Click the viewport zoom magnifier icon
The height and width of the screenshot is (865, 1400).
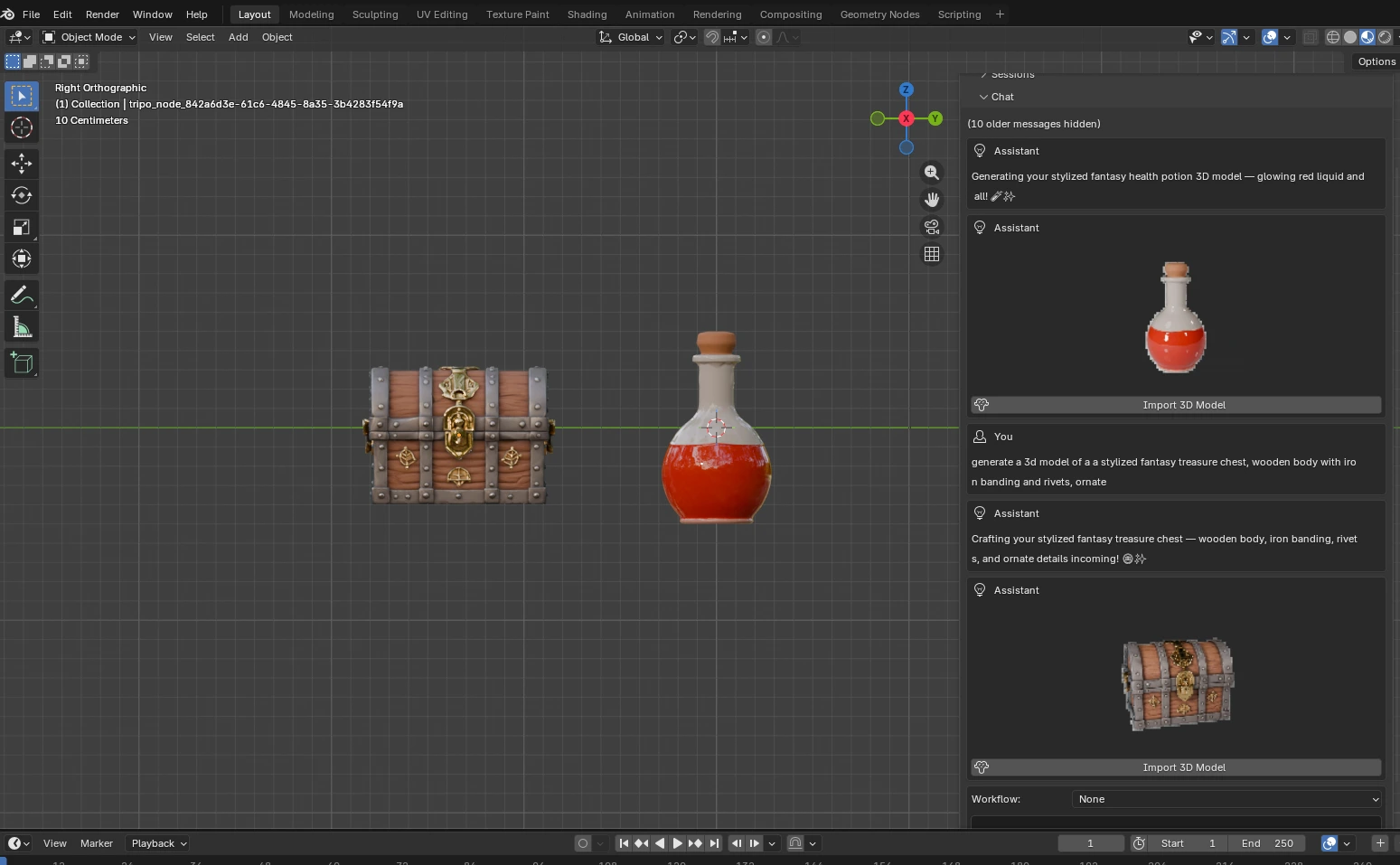coord(931,173)
